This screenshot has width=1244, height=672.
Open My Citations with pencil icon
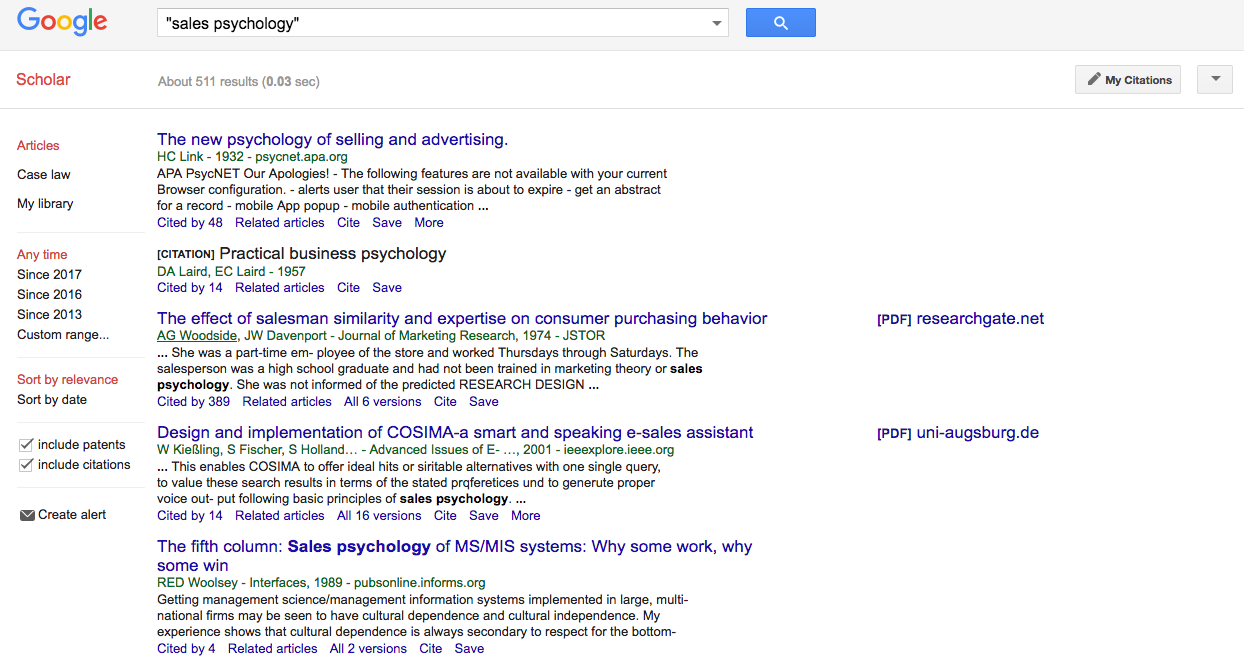pyautogui.click(x=1128, y=80)
